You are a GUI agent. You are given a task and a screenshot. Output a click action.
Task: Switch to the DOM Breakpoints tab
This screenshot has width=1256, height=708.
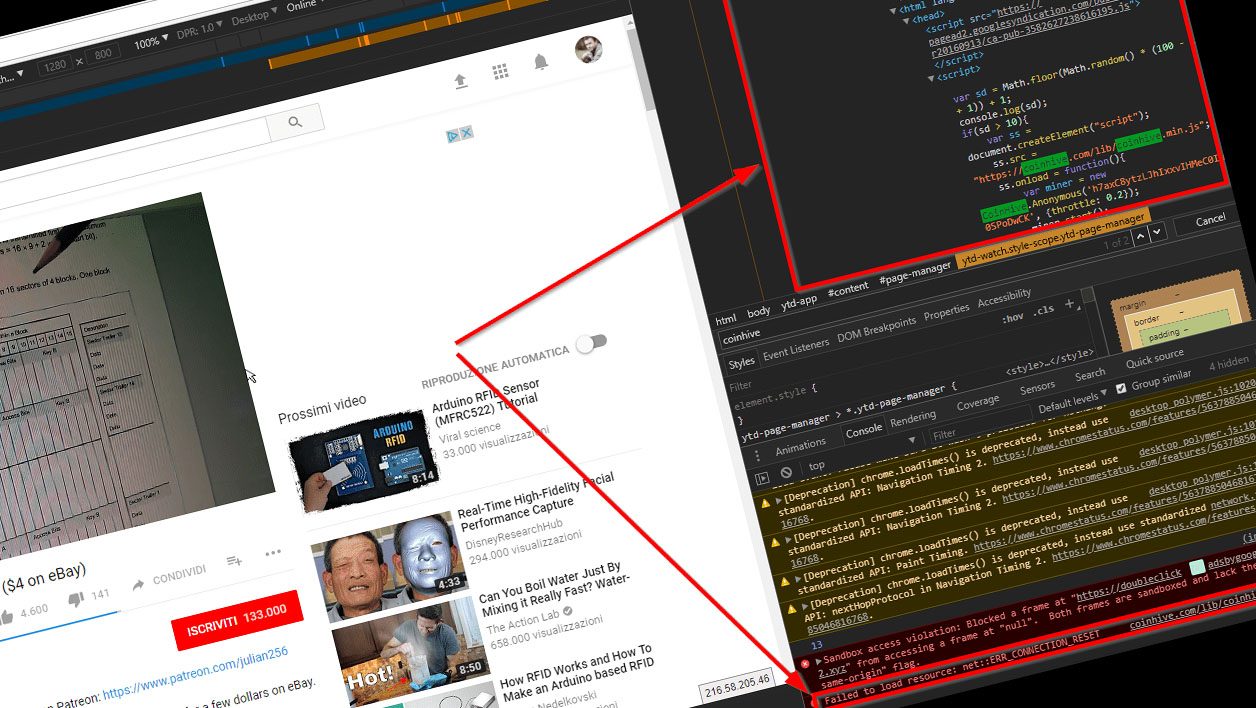tap(876, 329)
